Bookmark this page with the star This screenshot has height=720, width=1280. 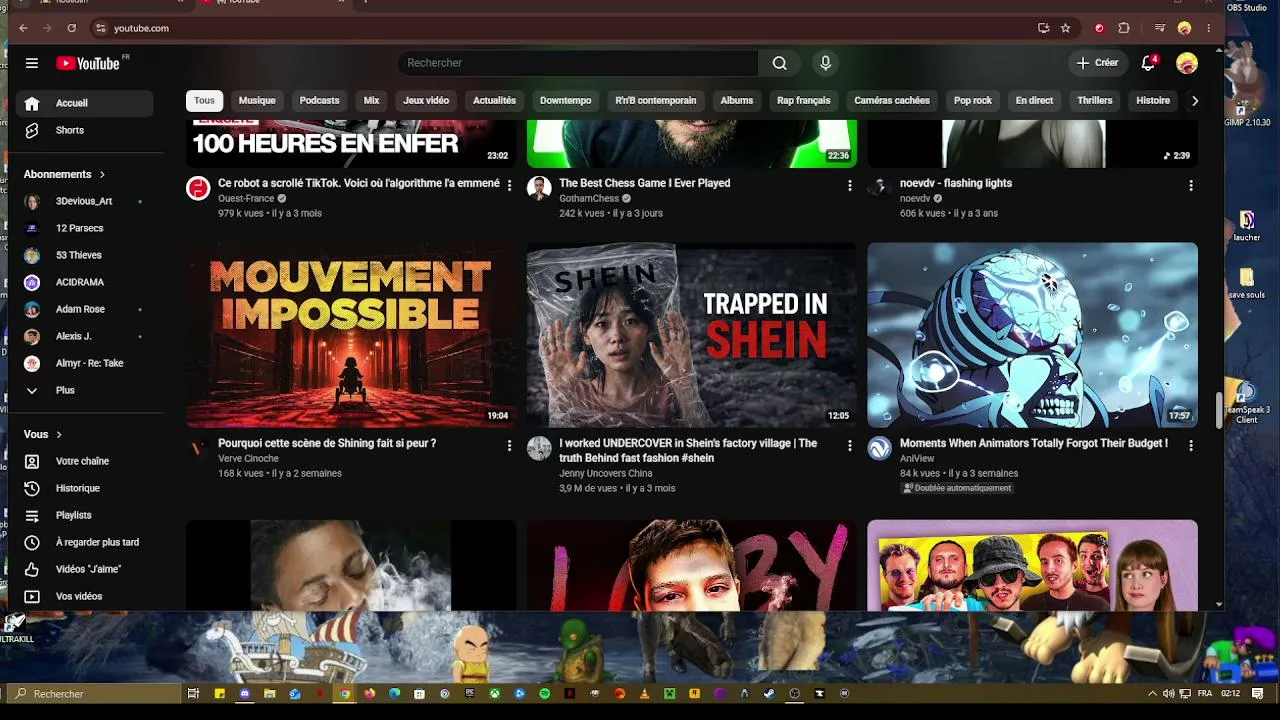point(1065,28)
